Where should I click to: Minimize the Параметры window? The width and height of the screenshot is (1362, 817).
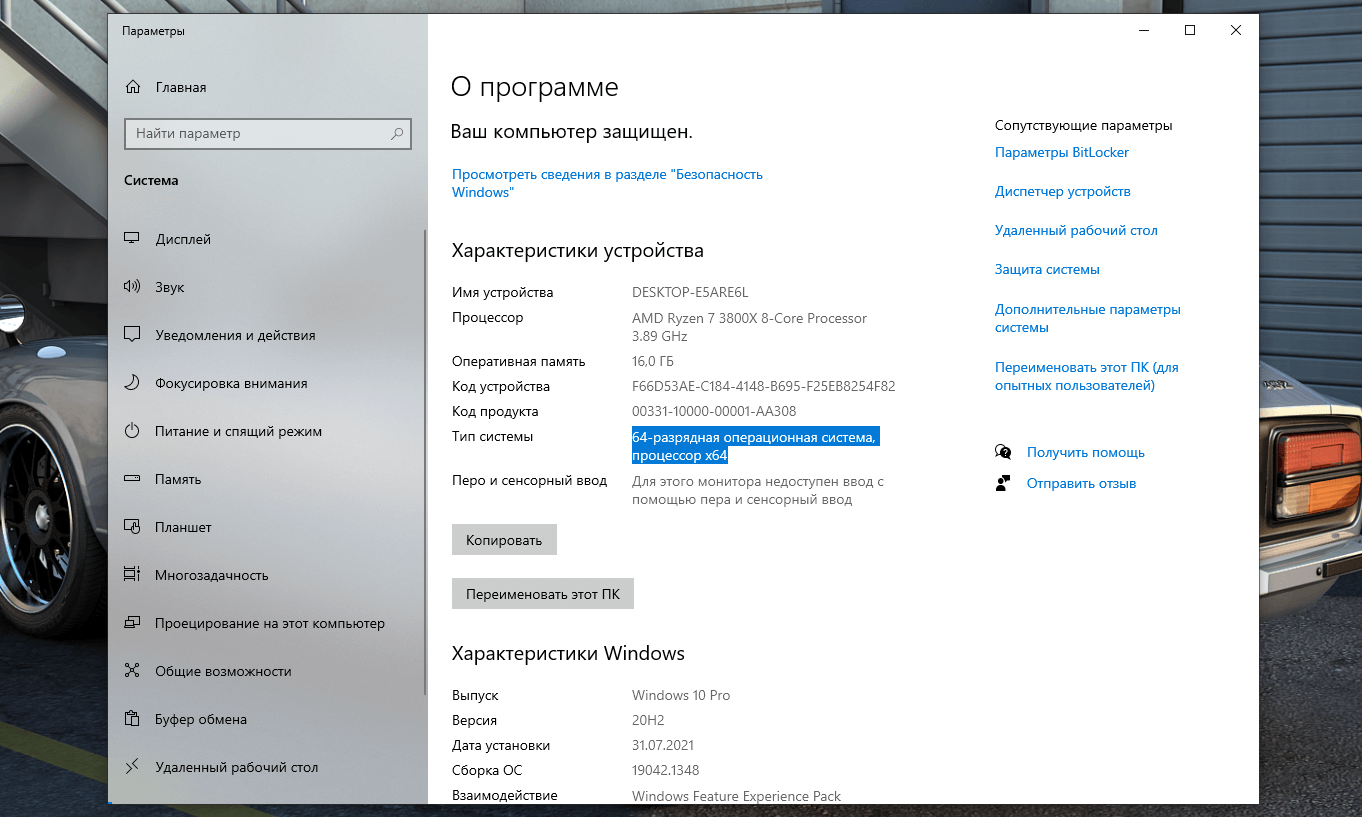[x=1144, y=31]
